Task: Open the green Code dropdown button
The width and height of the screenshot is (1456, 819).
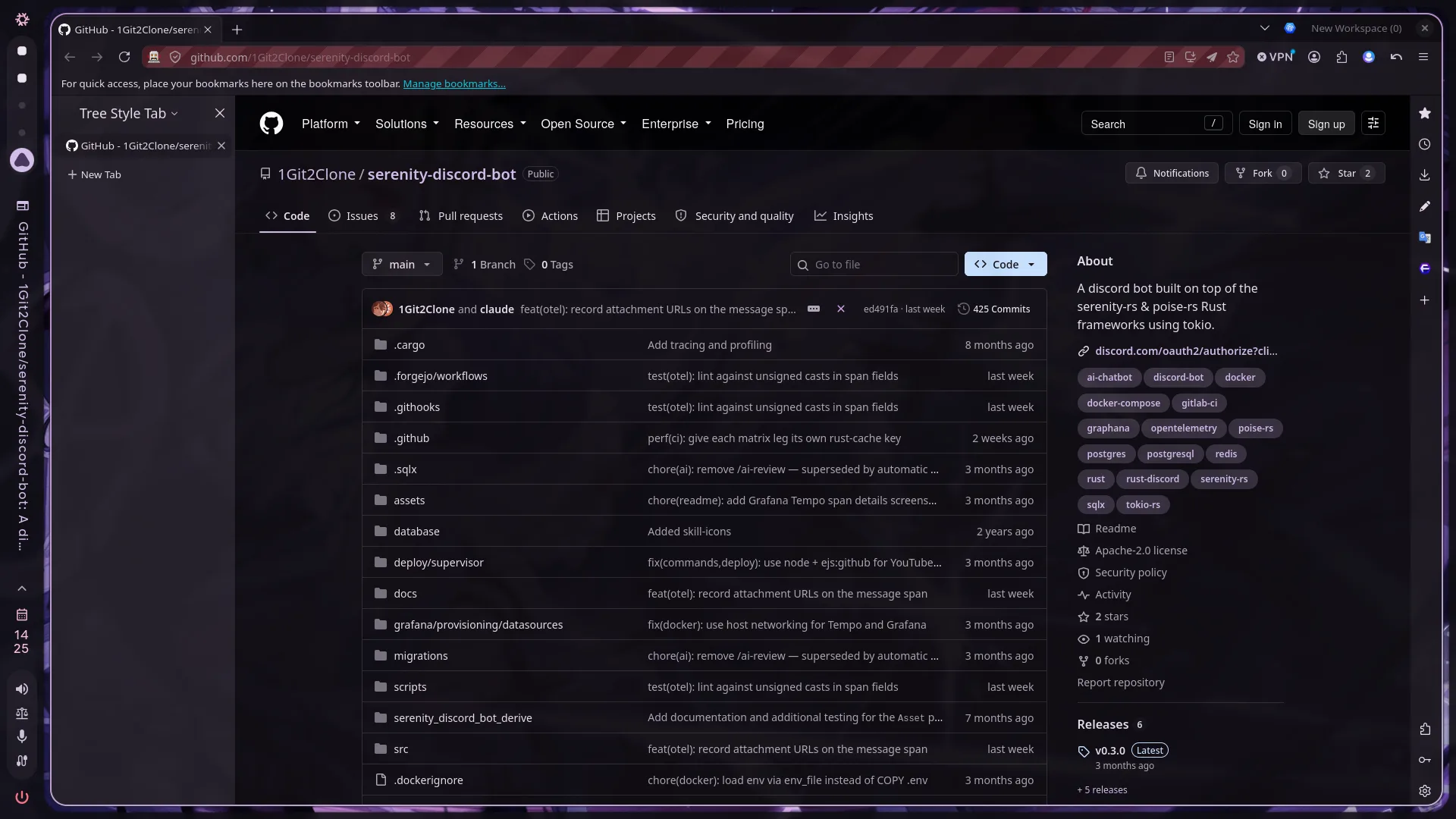Action: point(1006,264)
